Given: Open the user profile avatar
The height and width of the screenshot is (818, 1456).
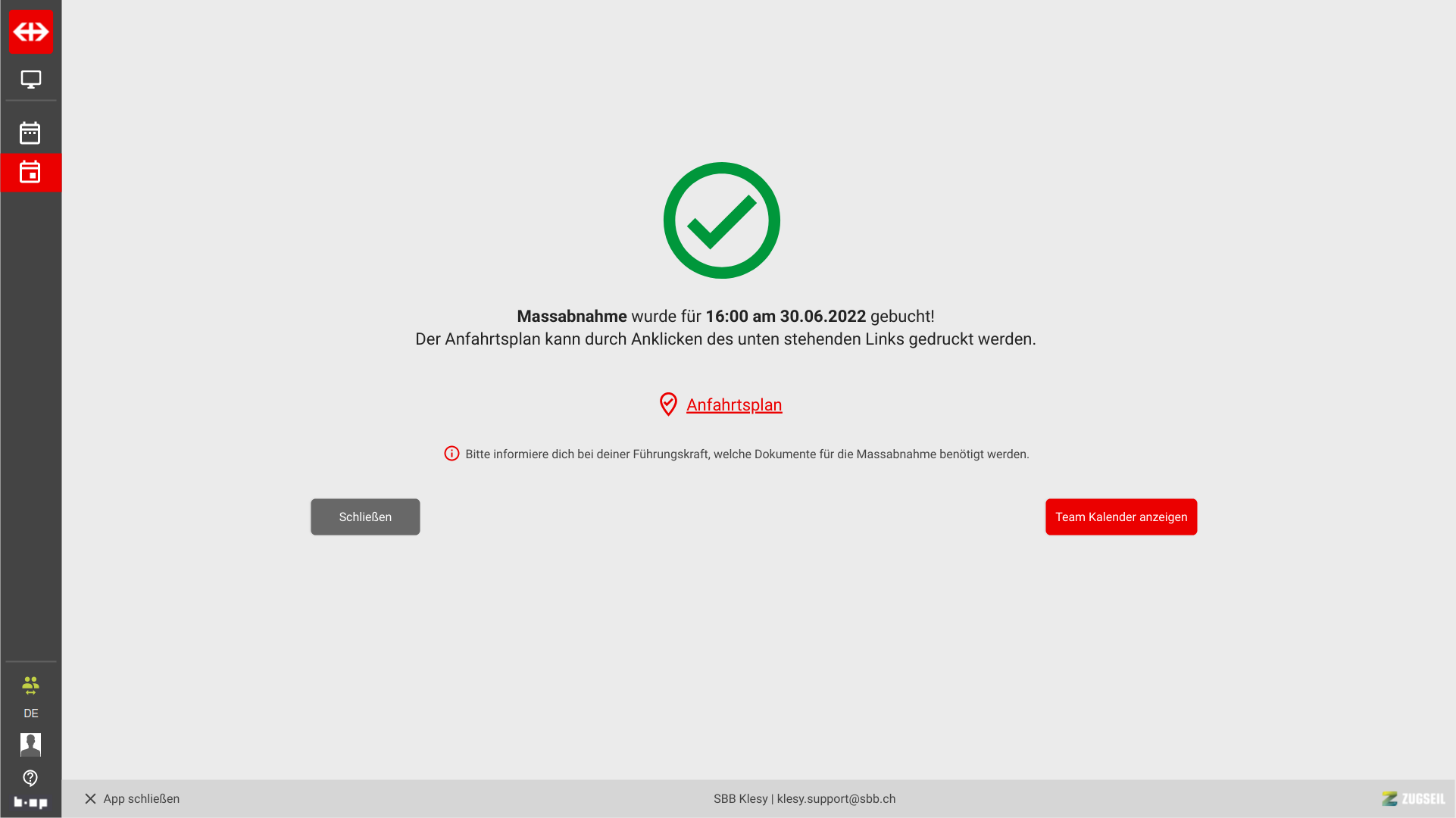Looking at the screenshot, I should (31, 745).
